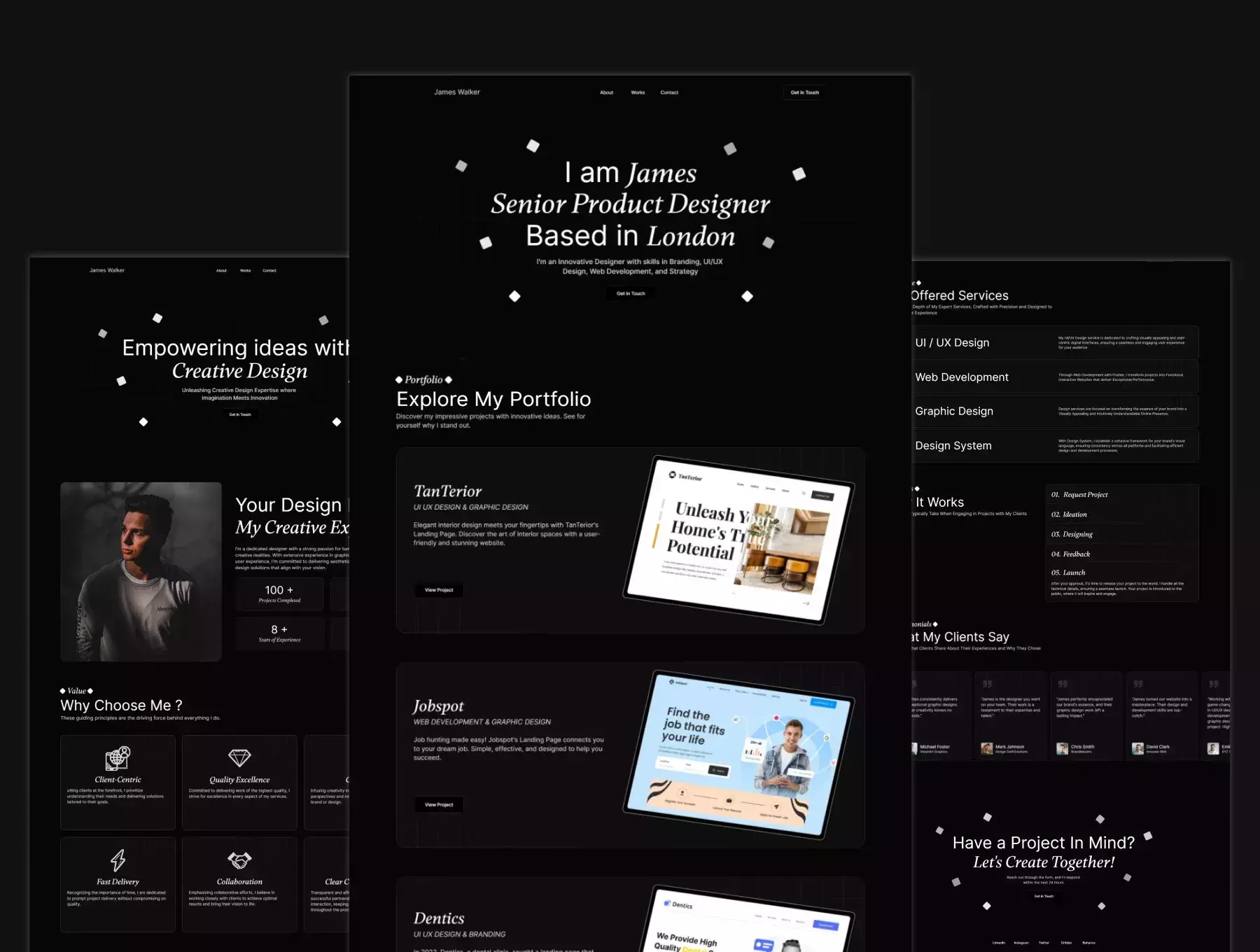Click Get in Touch in center page header
The image size is (1260, 952).
pos(805,92)
